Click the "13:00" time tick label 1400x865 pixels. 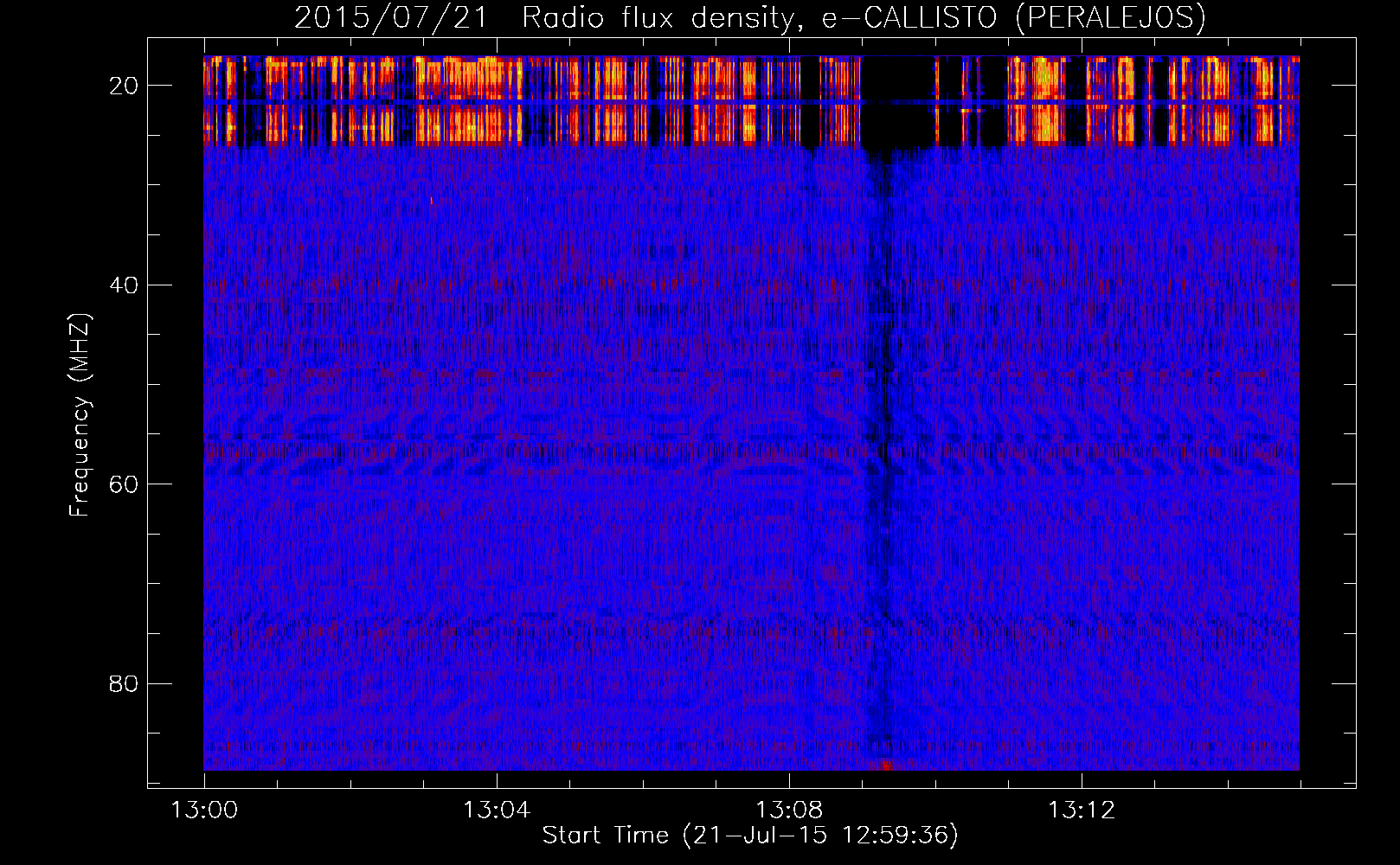click(x=204, y=810)
